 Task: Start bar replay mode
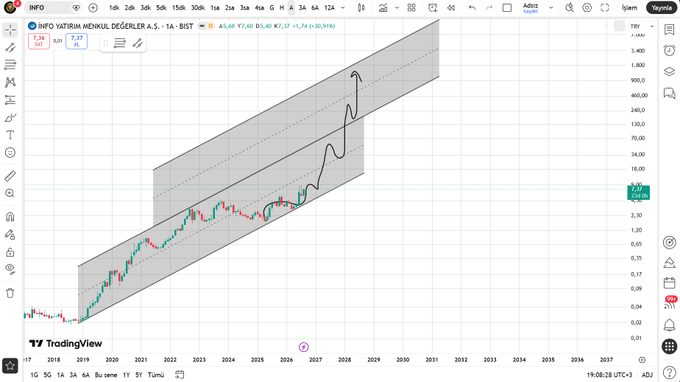click(x=451, y=8)
